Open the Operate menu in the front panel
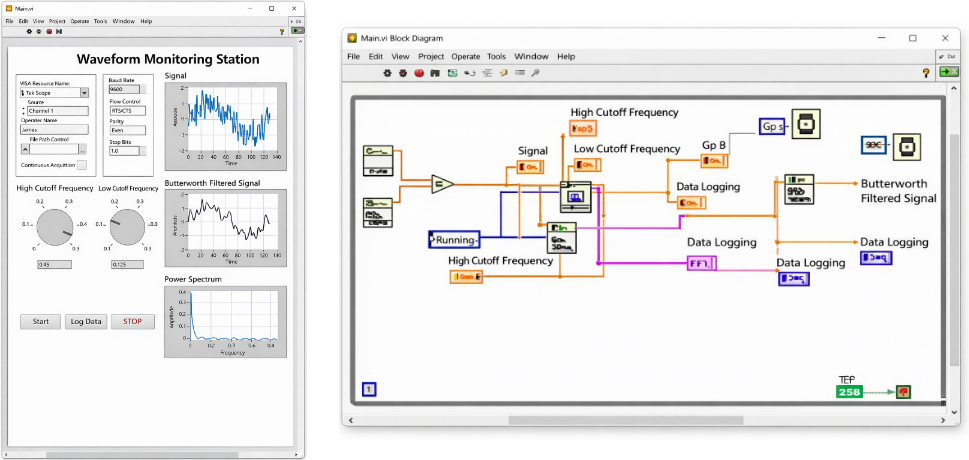The width and height of the screenshot is (969, 460). click(x=80, y=20)
